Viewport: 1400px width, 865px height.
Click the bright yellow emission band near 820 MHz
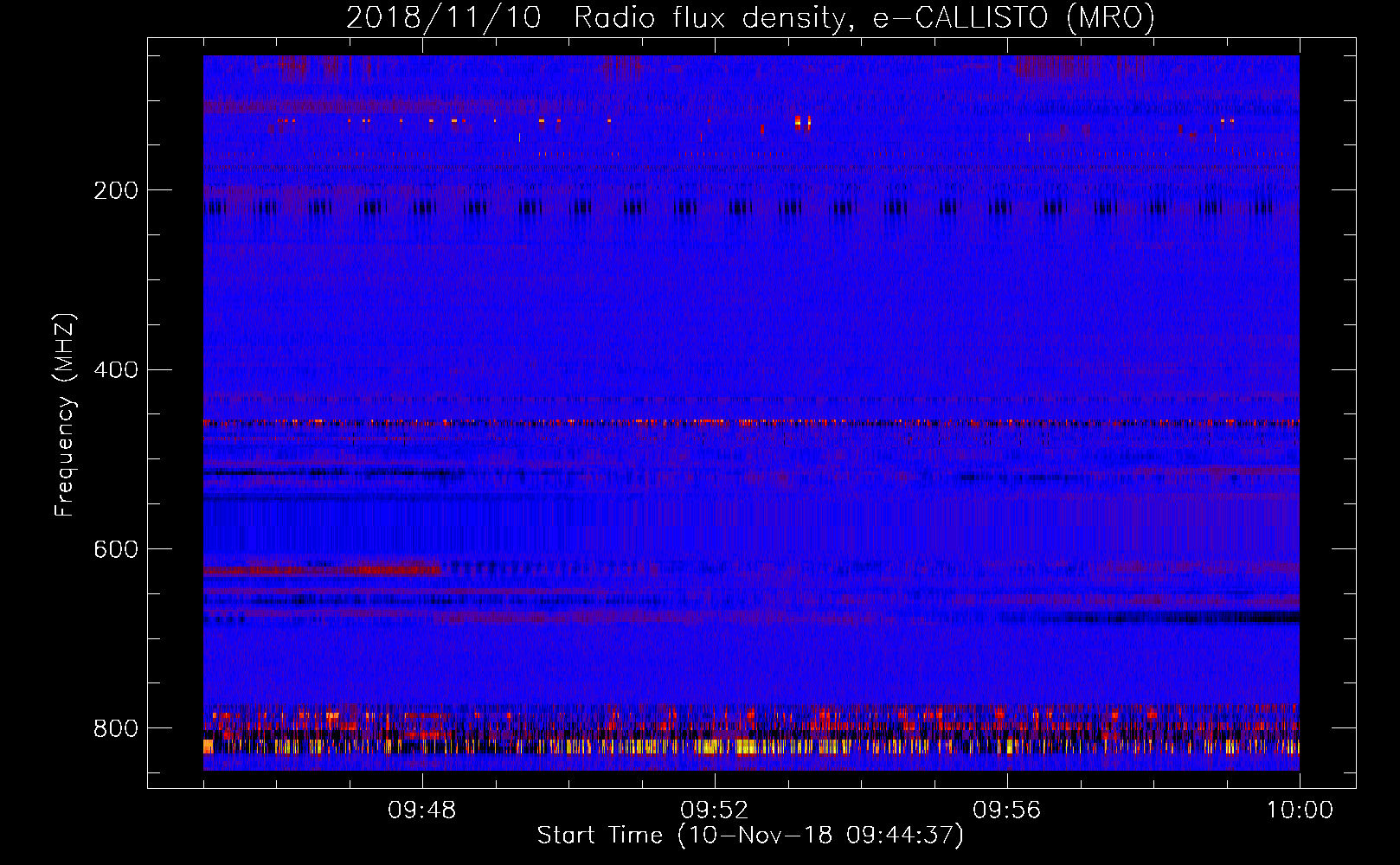coord(751,746)
